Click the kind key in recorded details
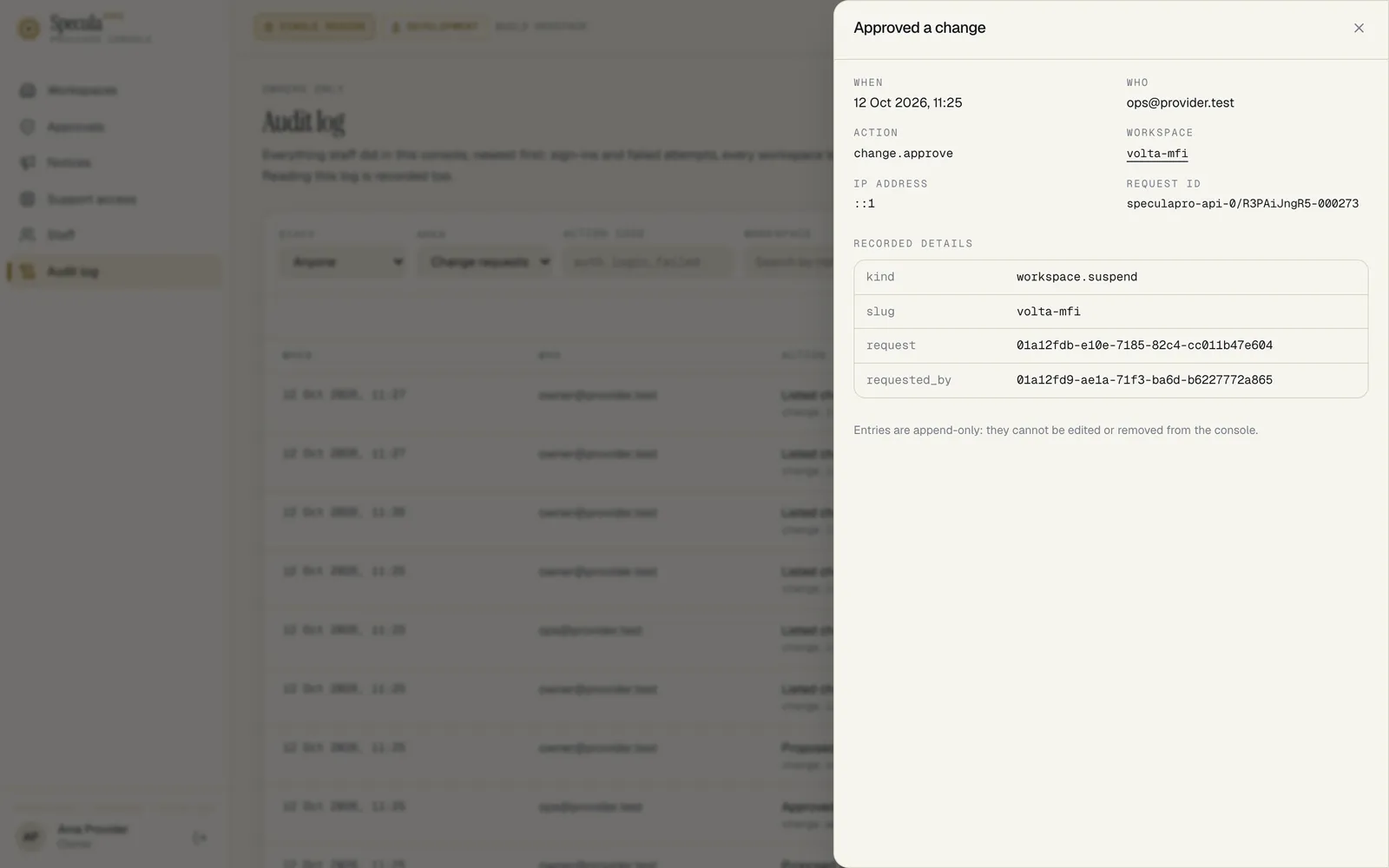The height and width of the screenshot is (868, 1389). 880,277
